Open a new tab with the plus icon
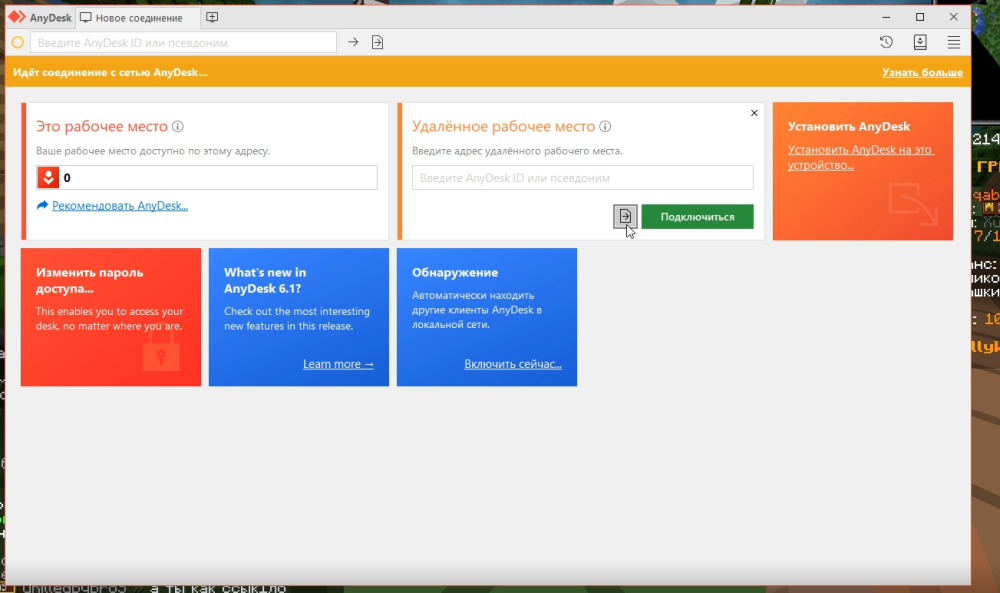 click(x=212, y=17)
